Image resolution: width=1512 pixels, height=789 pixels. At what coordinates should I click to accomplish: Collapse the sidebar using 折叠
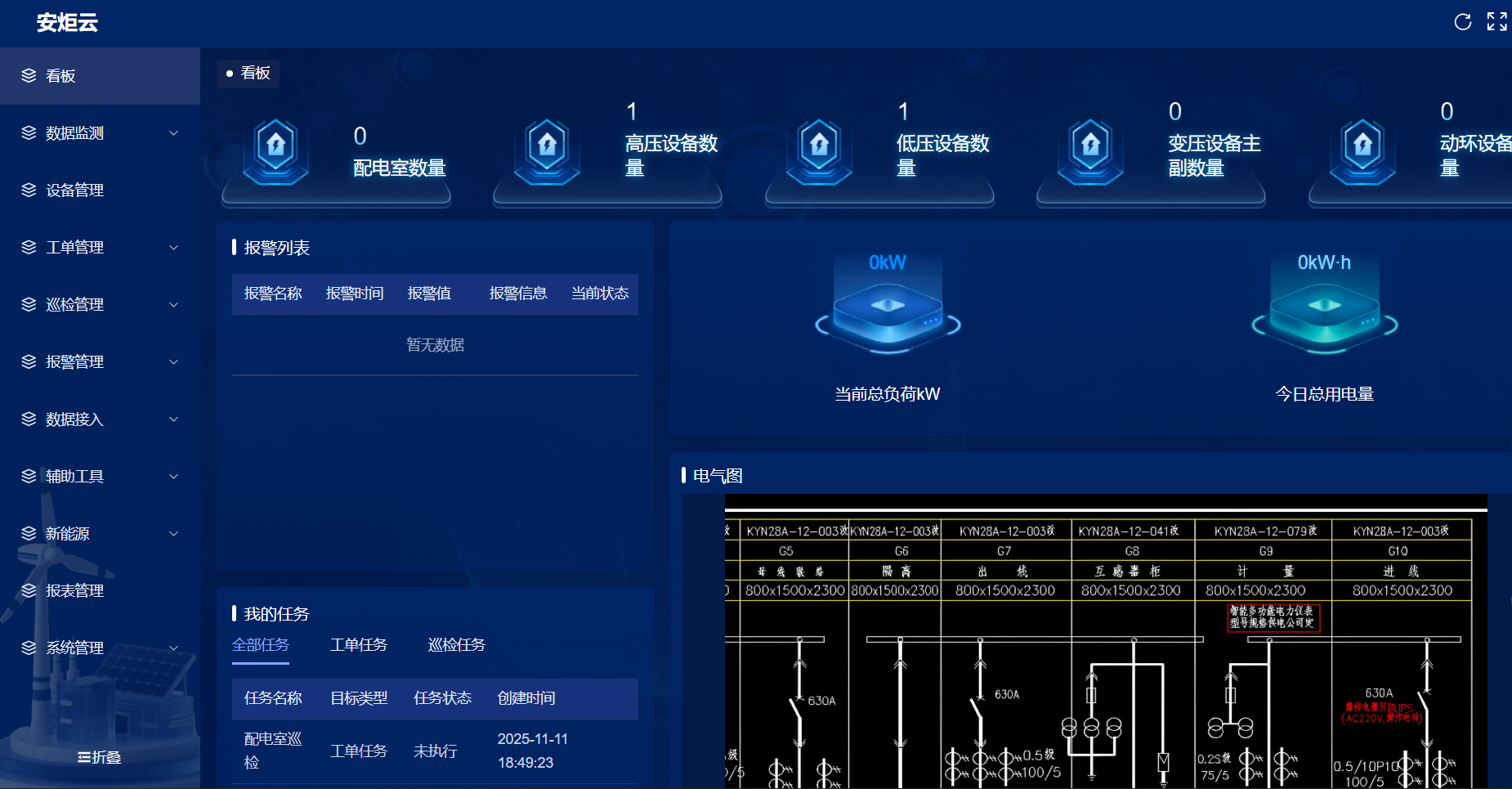[x=99, y=757]
